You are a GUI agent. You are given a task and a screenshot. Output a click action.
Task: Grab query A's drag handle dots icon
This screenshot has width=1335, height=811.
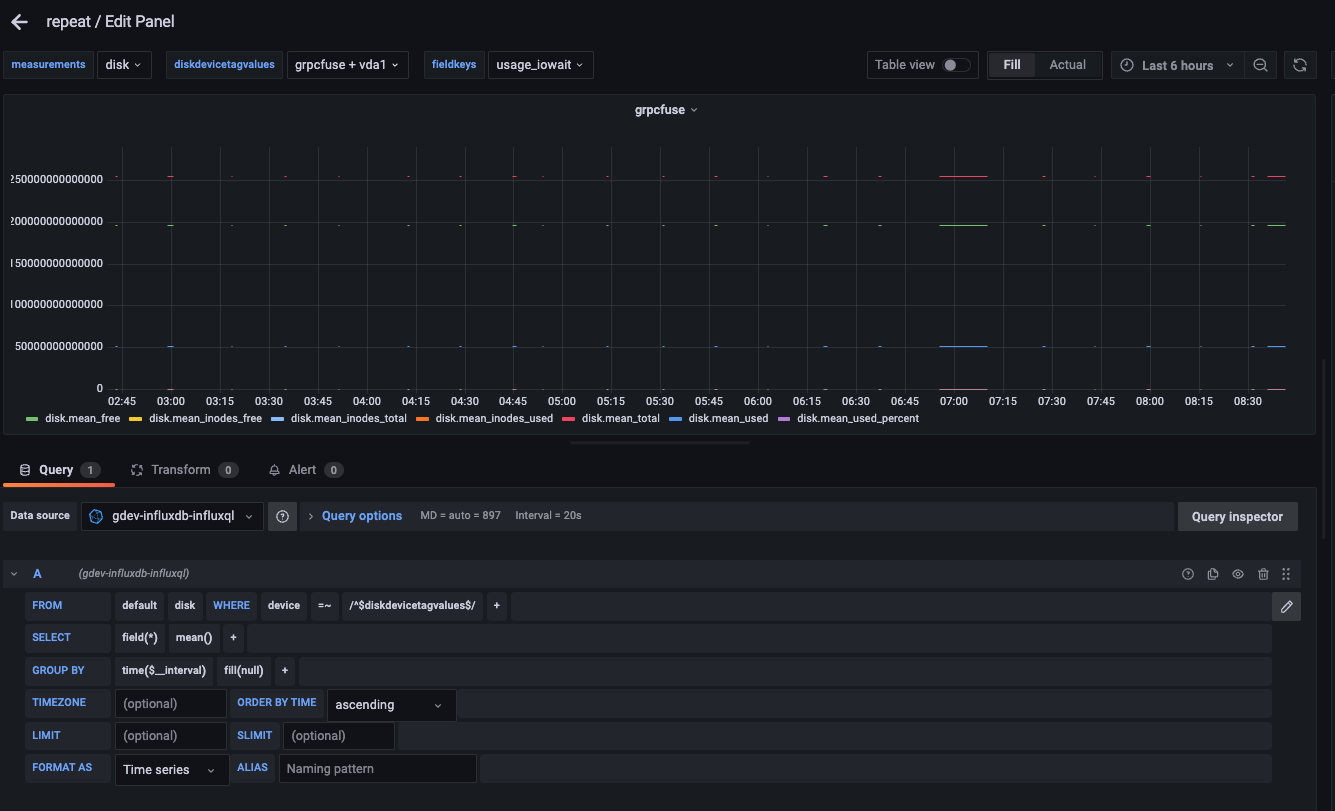[1287, 574]
